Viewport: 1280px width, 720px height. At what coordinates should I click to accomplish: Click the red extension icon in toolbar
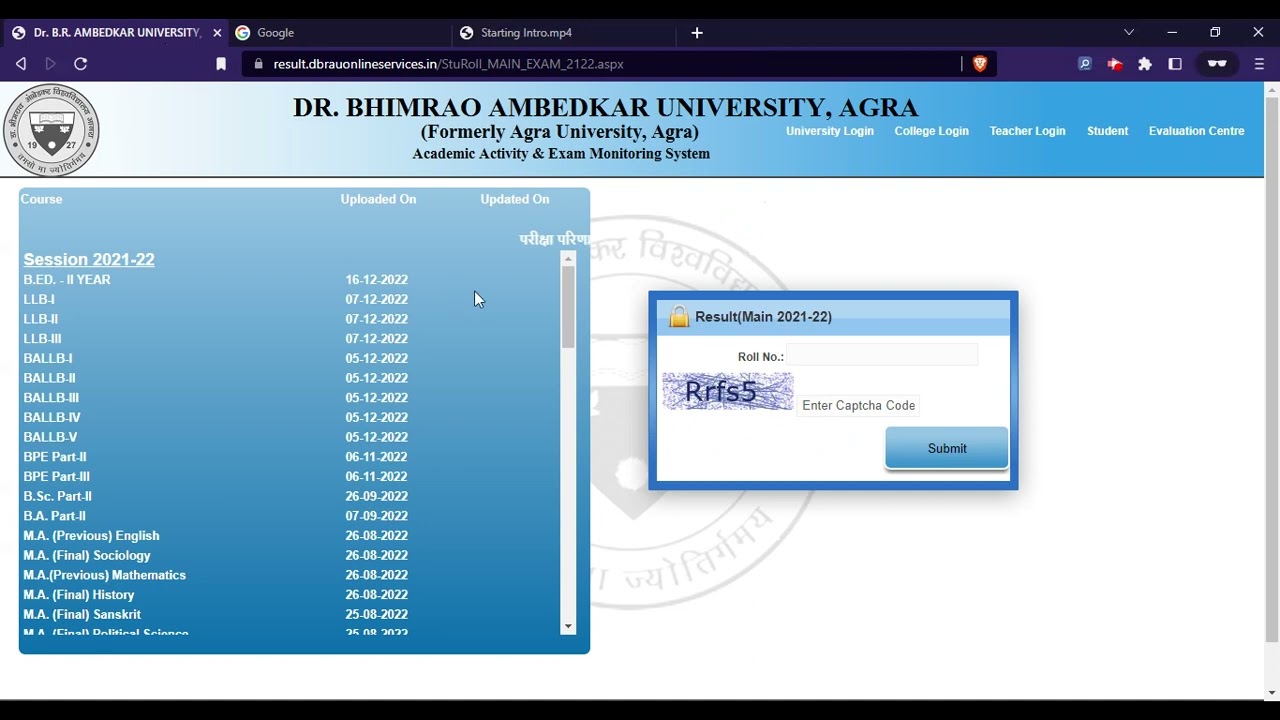pos(1115,64)
